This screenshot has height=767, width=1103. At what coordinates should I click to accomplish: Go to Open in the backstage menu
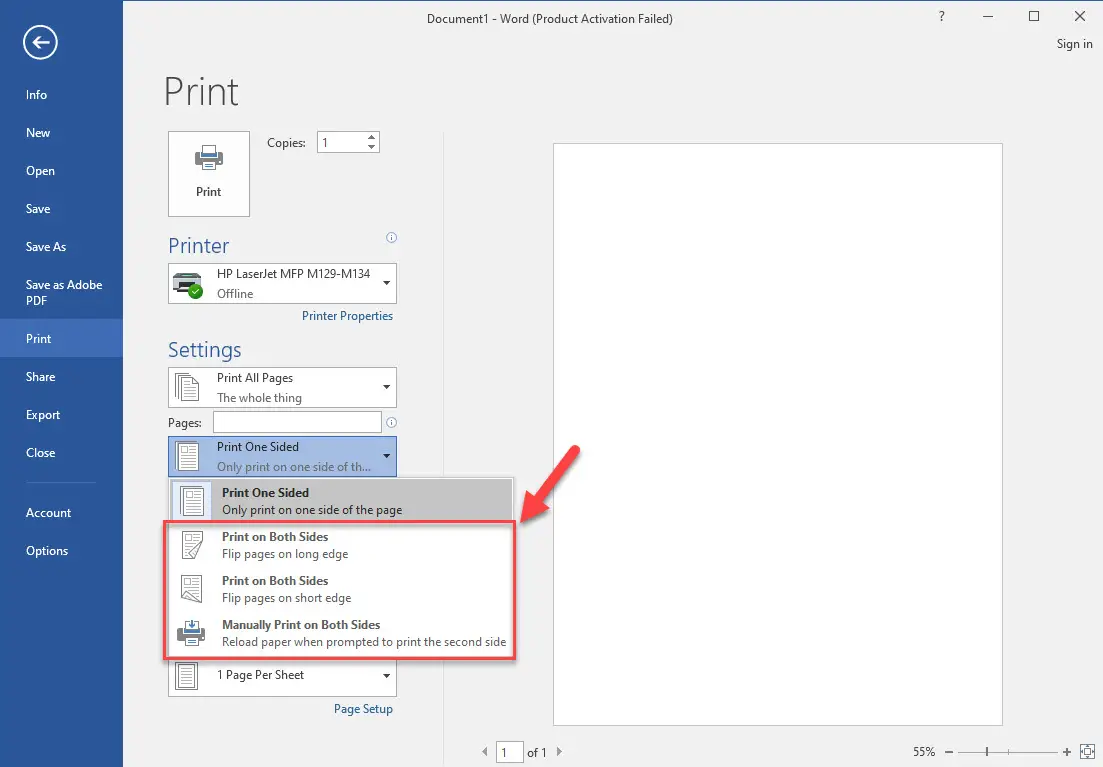61,171
